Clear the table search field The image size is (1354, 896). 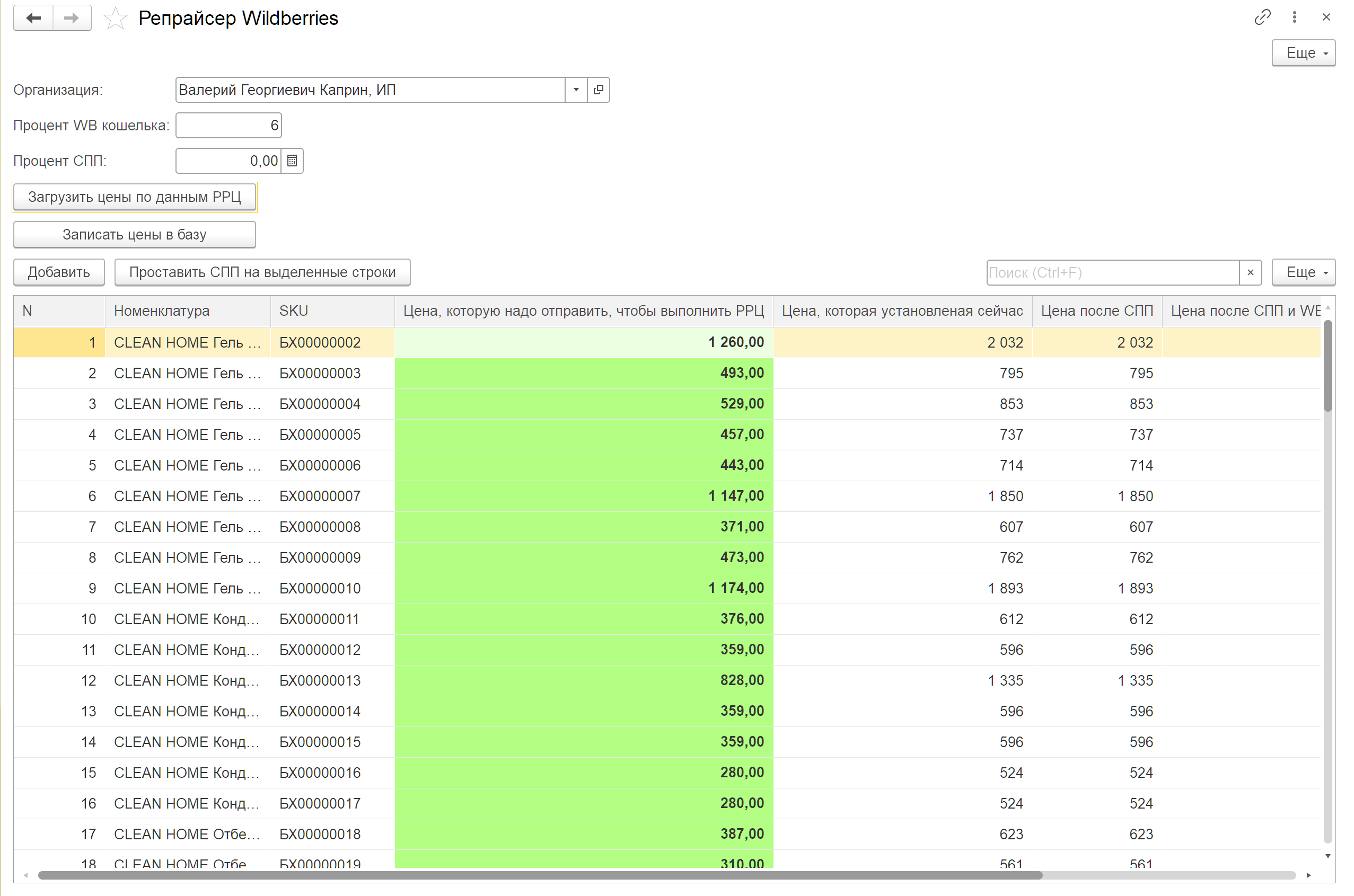1251,272
